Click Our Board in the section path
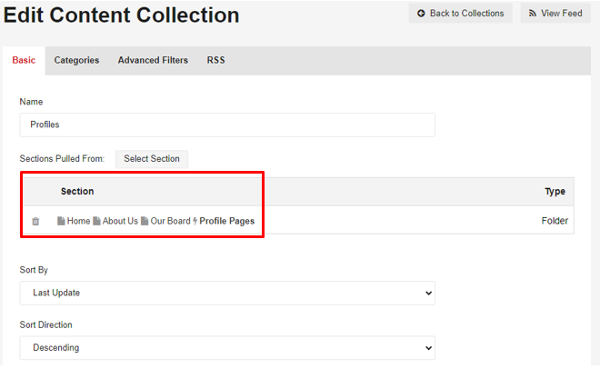 coord(170,221)
